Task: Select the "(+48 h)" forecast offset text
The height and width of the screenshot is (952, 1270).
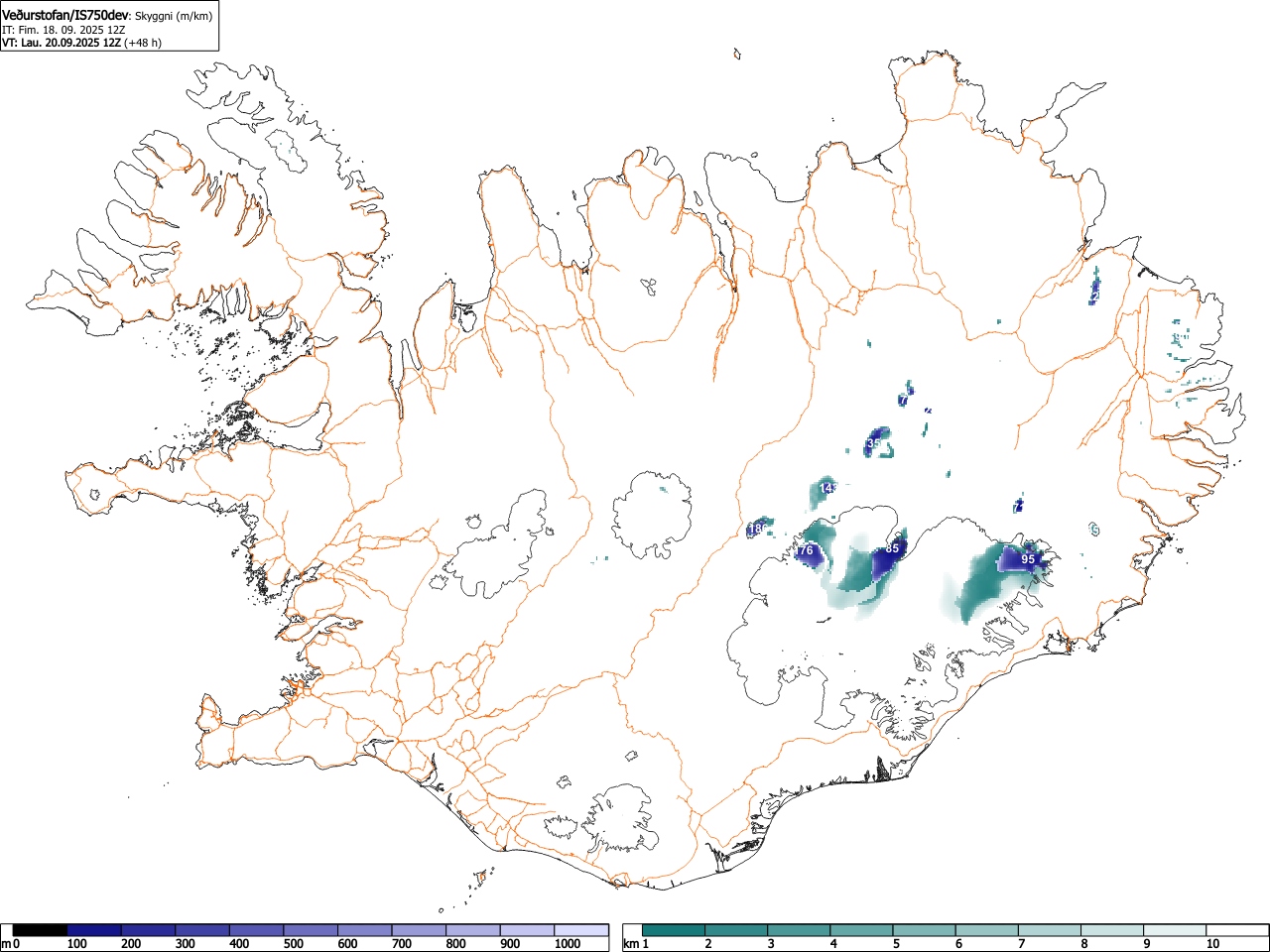Action: coord(143,43)
